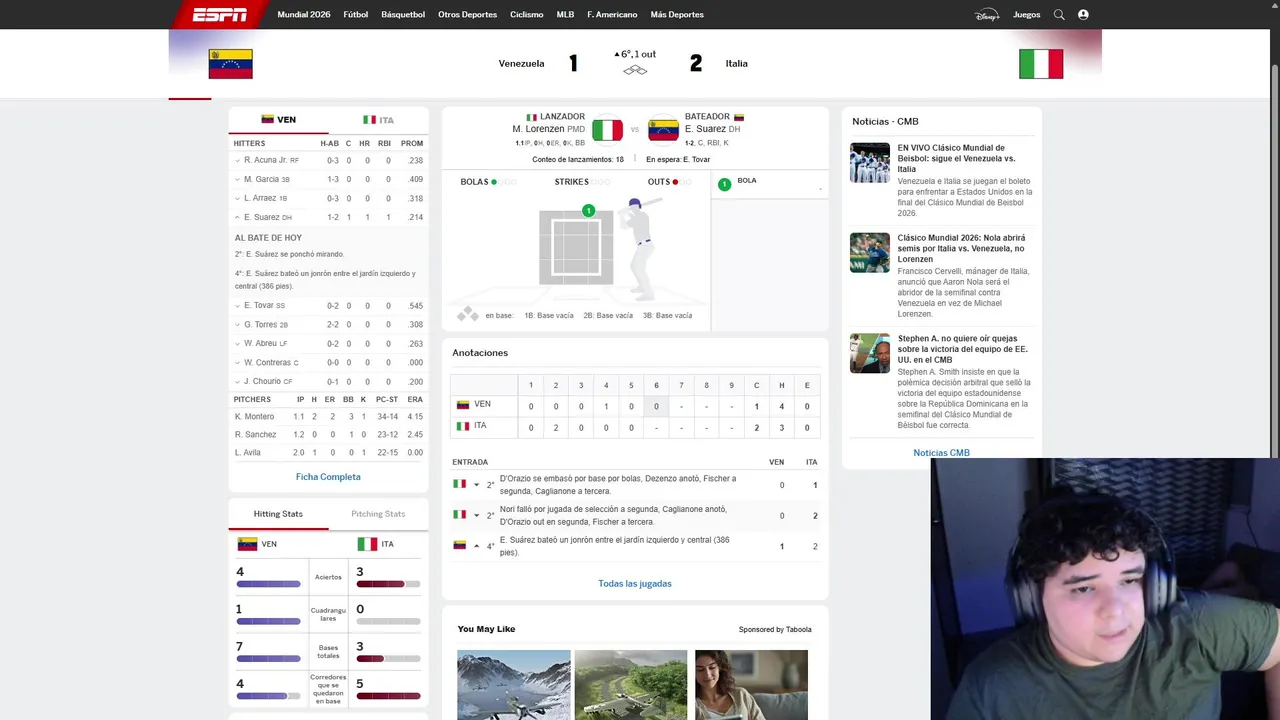1280x720 pixels.
Task: Click the green pitch marker in strike zone
Action: (588, 211)
